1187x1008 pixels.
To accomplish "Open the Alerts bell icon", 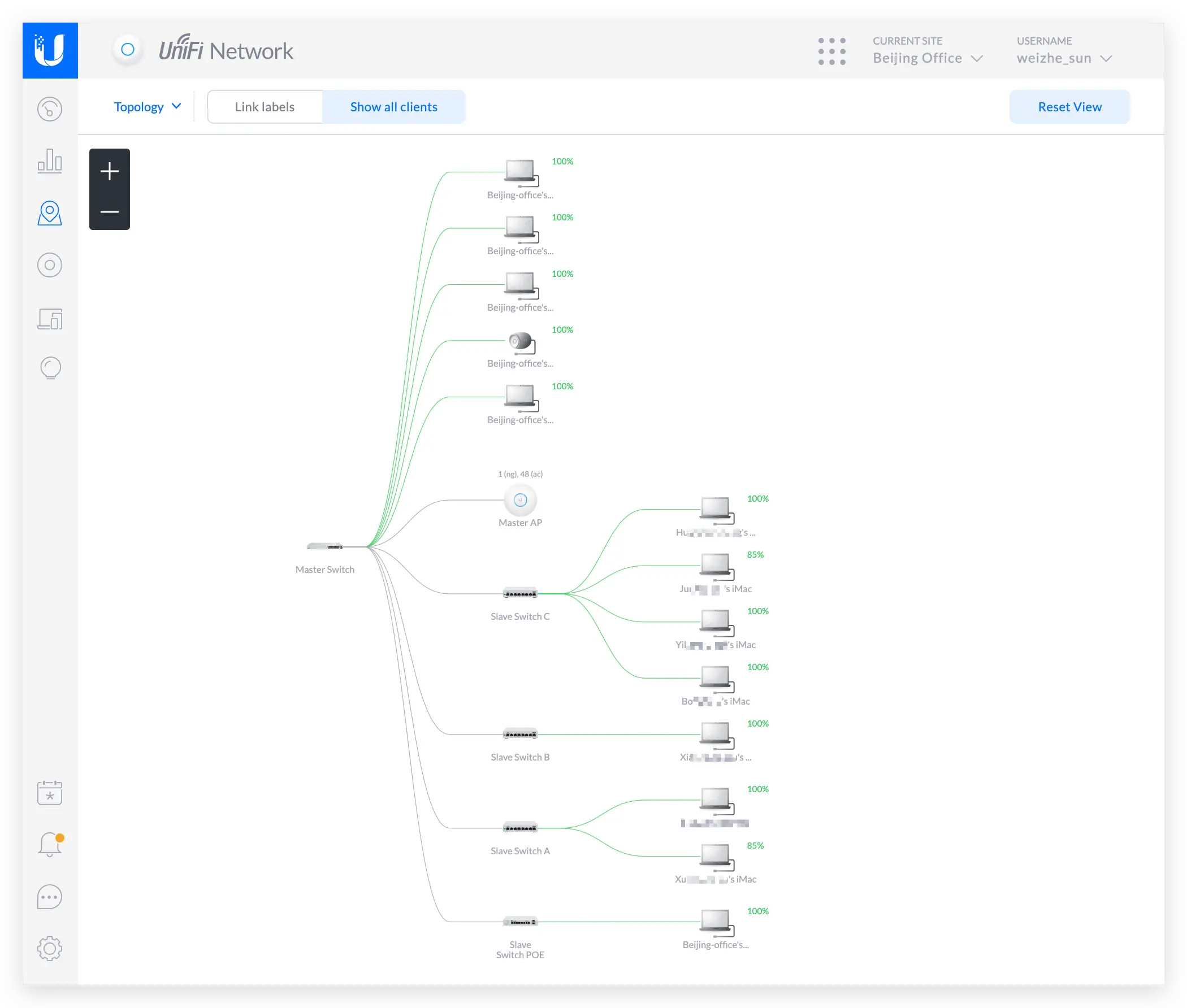I will tap(50, 845).
